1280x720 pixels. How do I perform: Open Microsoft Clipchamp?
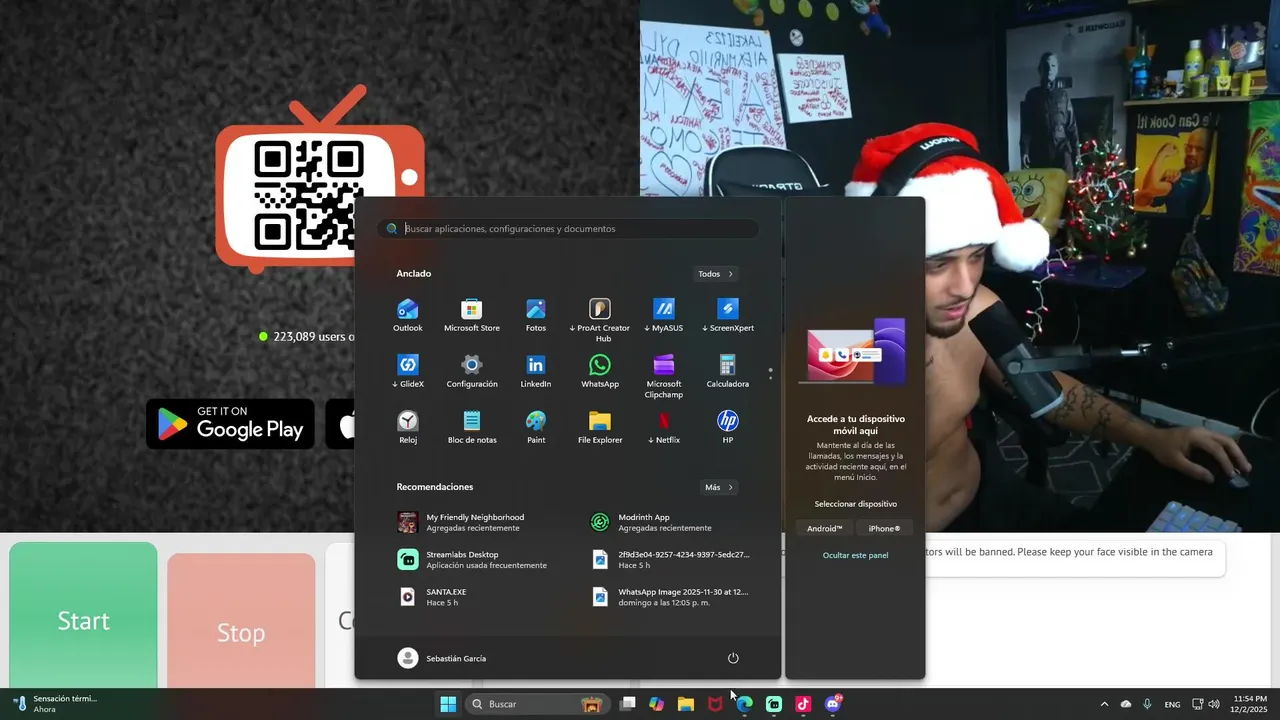pos(664,376)
